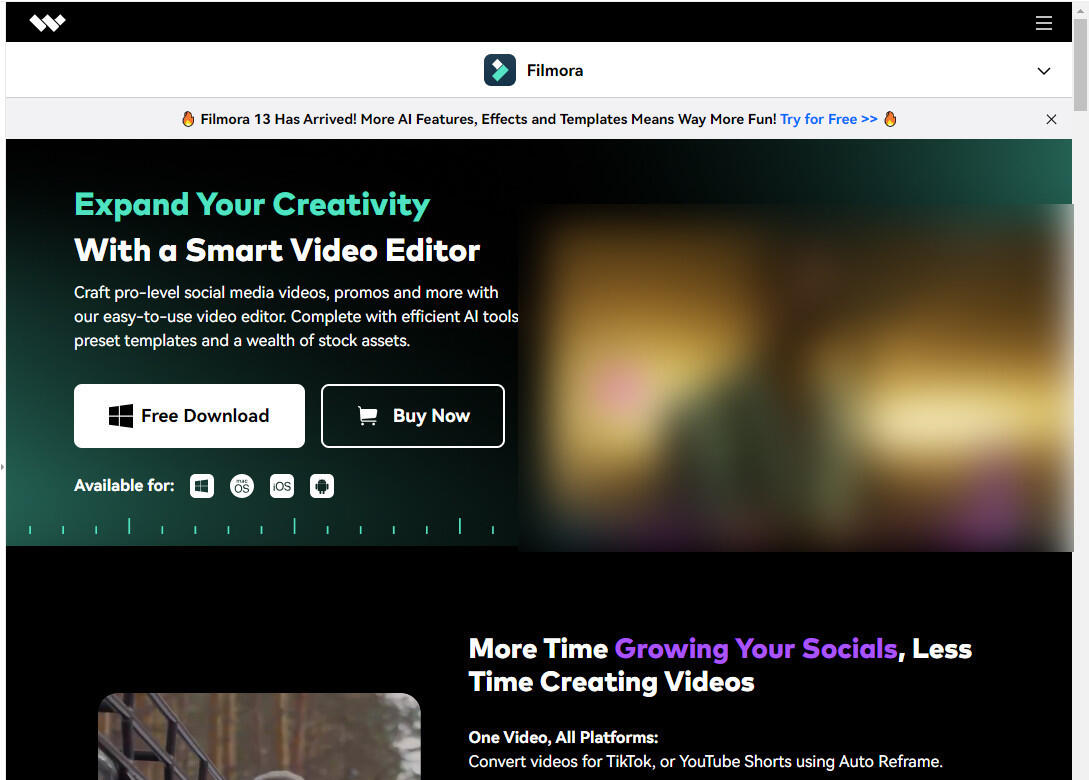Click the Filmora app icon
The height and width of the screenshot is (780, 1089).
pos(500,70)
